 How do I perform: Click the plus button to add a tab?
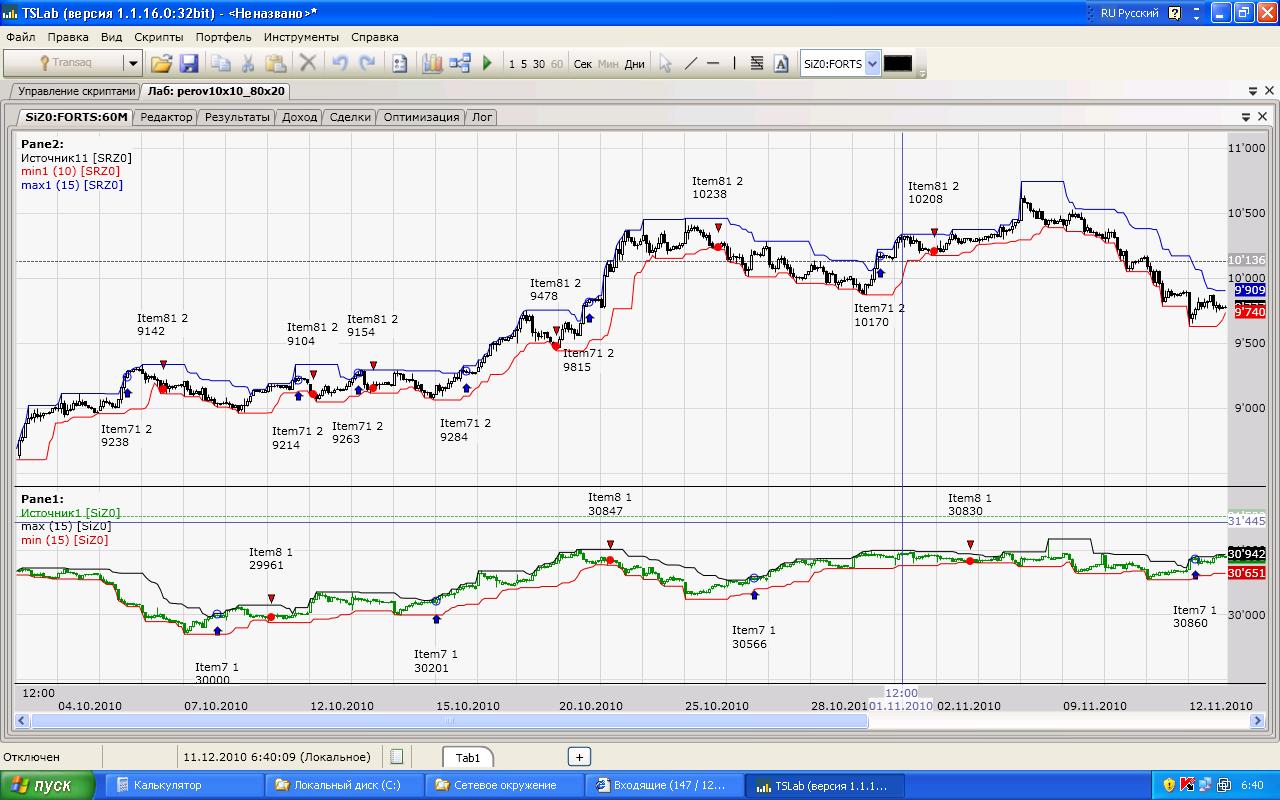click(x=579, y=757)
